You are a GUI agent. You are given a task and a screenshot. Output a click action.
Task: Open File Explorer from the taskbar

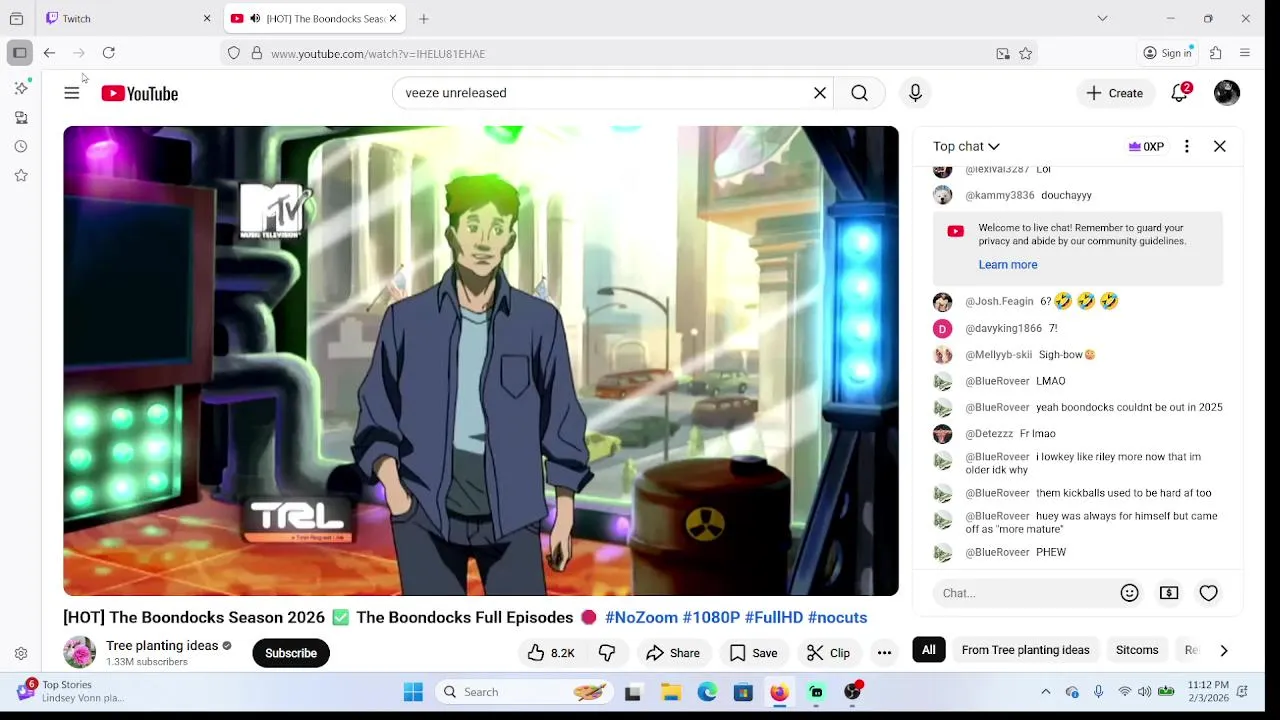click(671, 692)
